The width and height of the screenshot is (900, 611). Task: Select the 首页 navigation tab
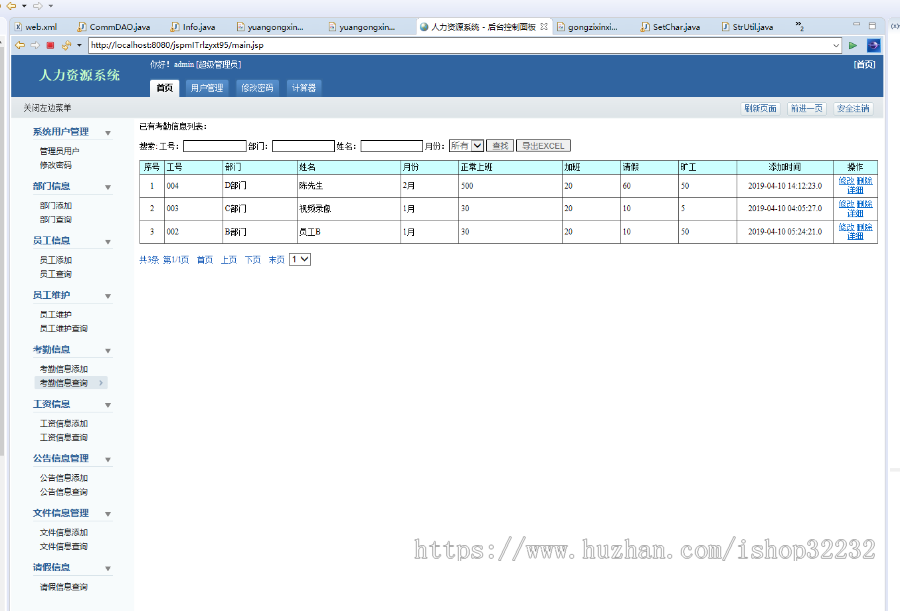165,88
